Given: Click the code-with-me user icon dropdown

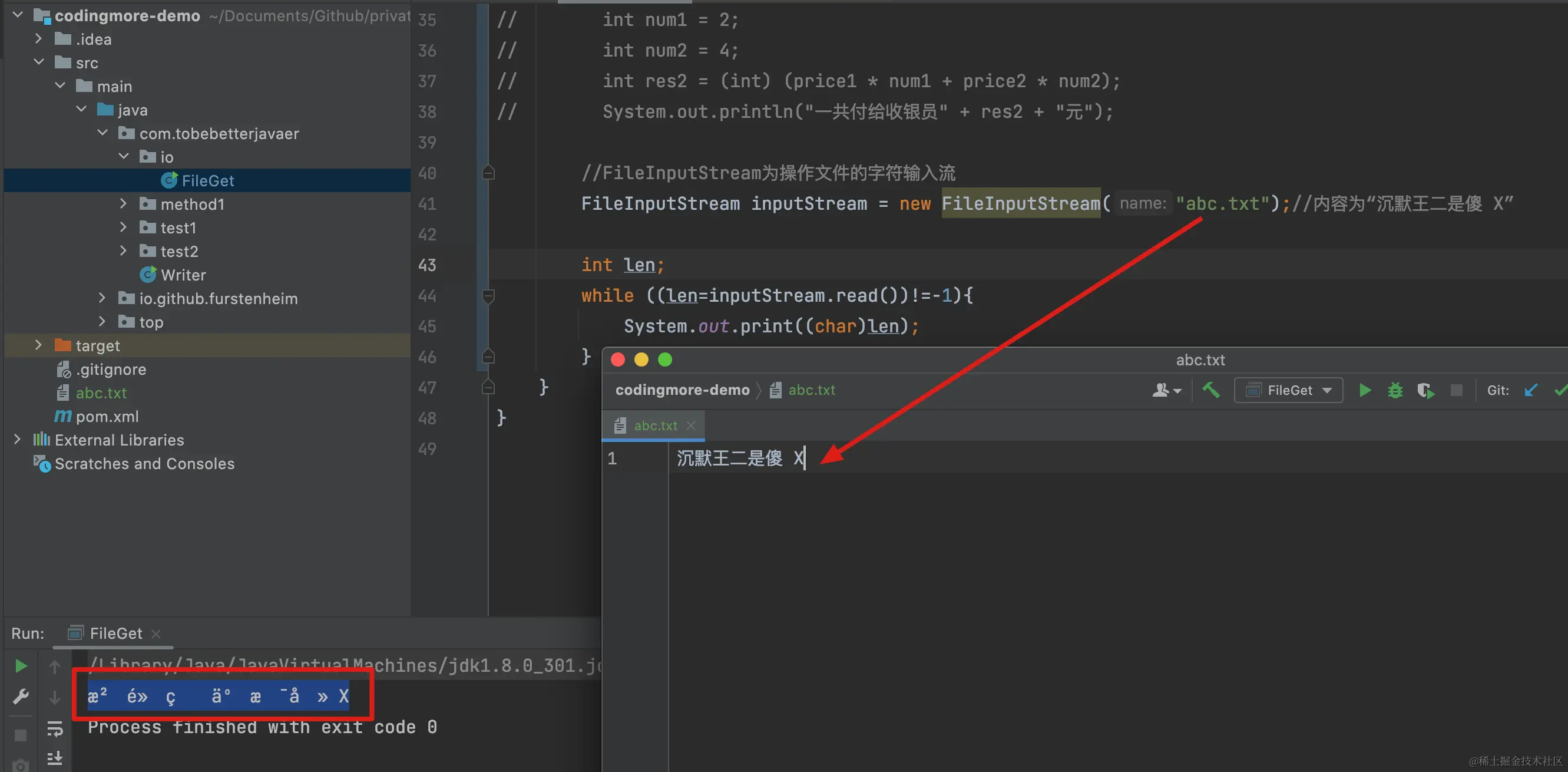Looking at the screenshot, I should (1166, 390).
